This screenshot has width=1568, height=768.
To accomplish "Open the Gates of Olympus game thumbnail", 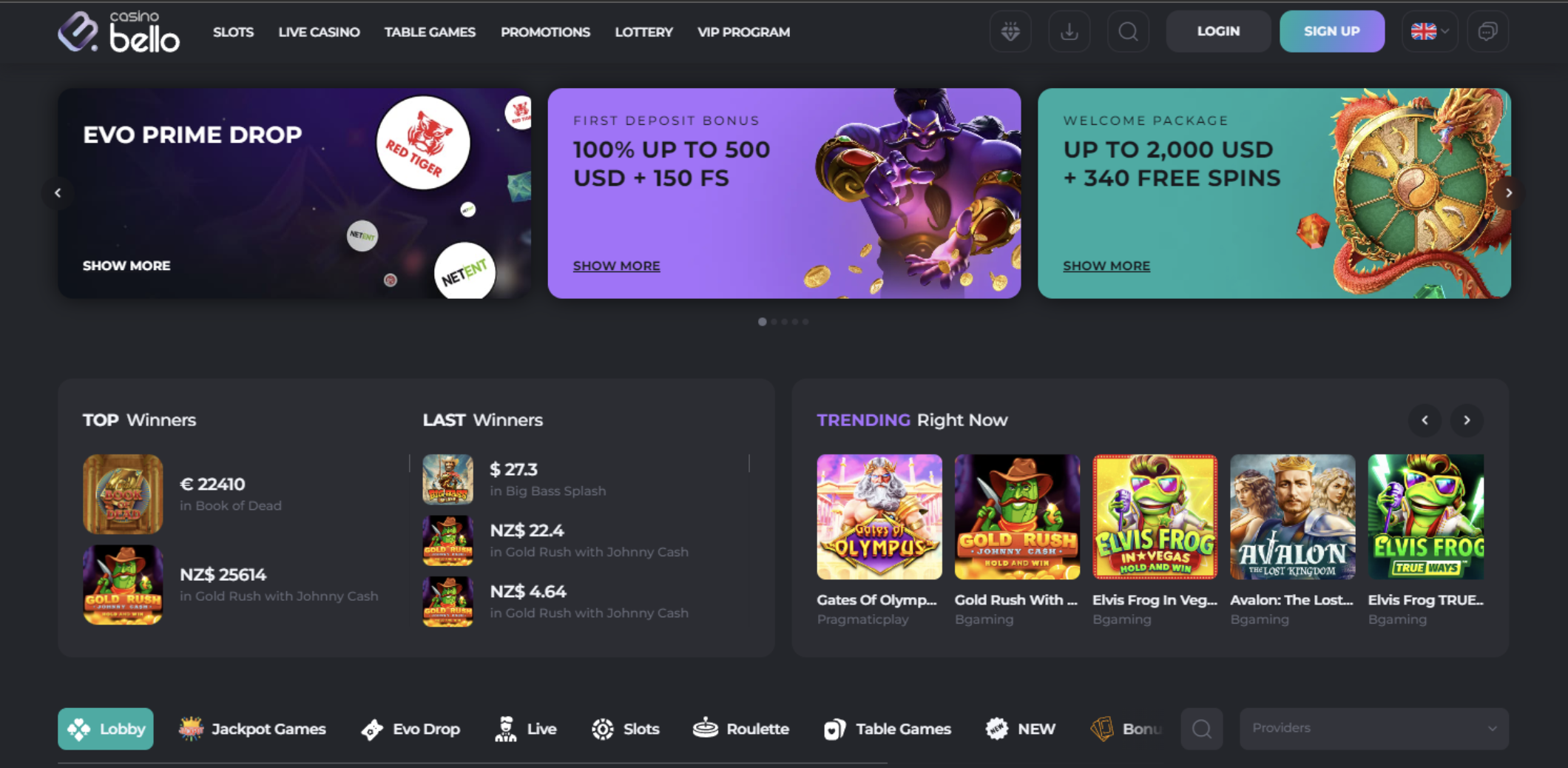I will (879, 516).
